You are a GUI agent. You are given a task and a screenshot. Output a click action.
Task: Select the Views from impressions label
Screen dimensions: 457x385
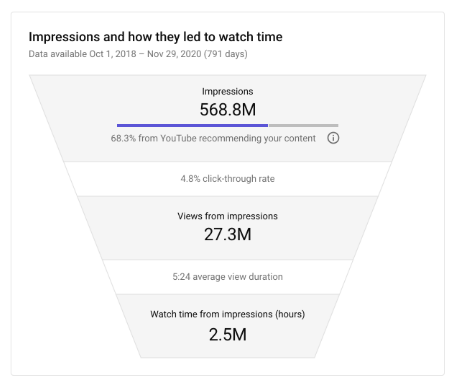click(x=227, y=216)
